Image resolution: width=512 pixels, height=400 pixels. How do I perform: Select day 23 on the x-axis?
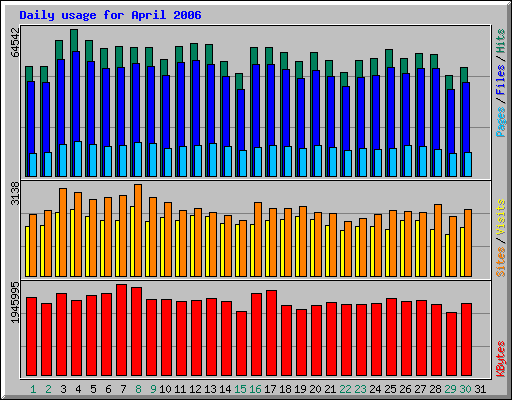pos(360,389)
